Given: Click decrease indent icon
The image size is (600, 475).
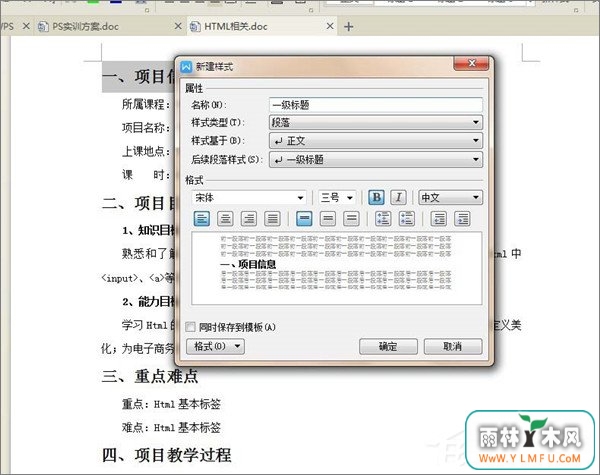Looking at the screenshot, I should [439, 219].
